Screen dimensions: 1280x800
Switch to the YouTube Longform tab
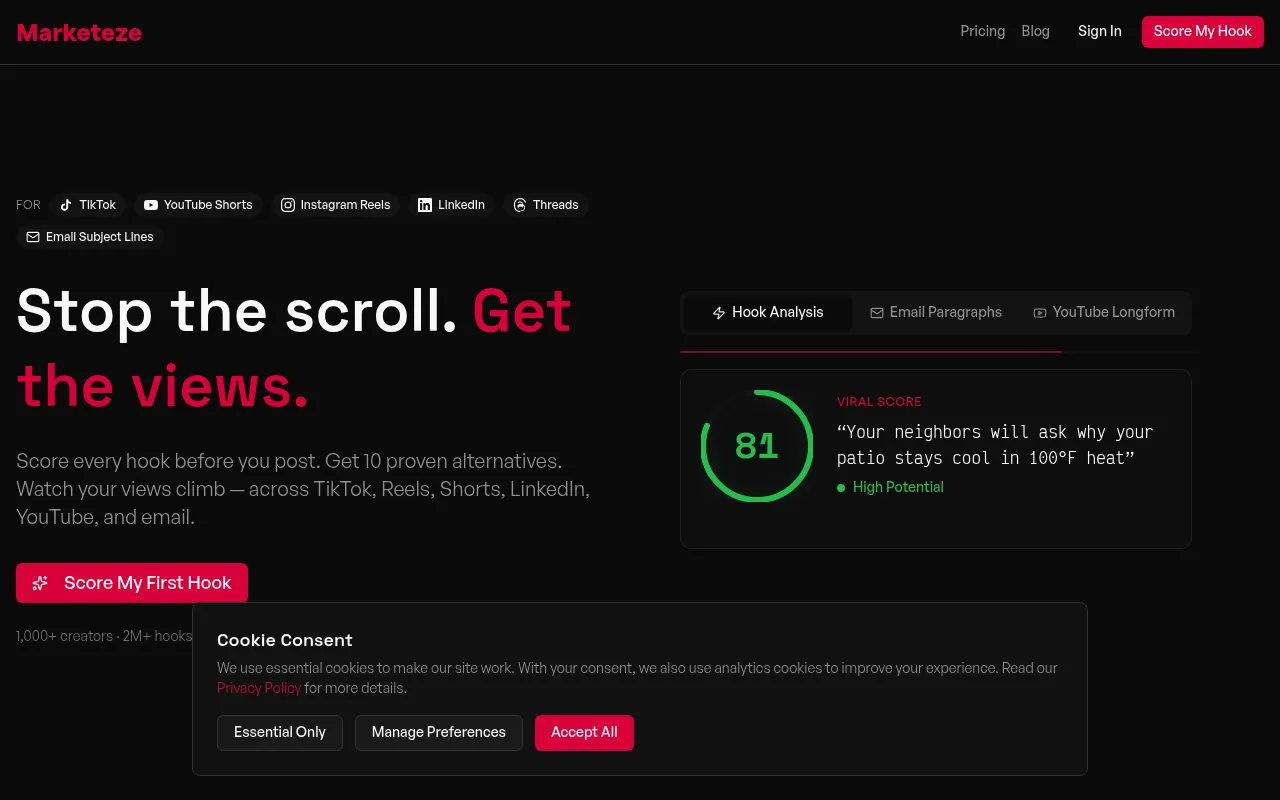pyautogui.click(x=1104, y=312)
